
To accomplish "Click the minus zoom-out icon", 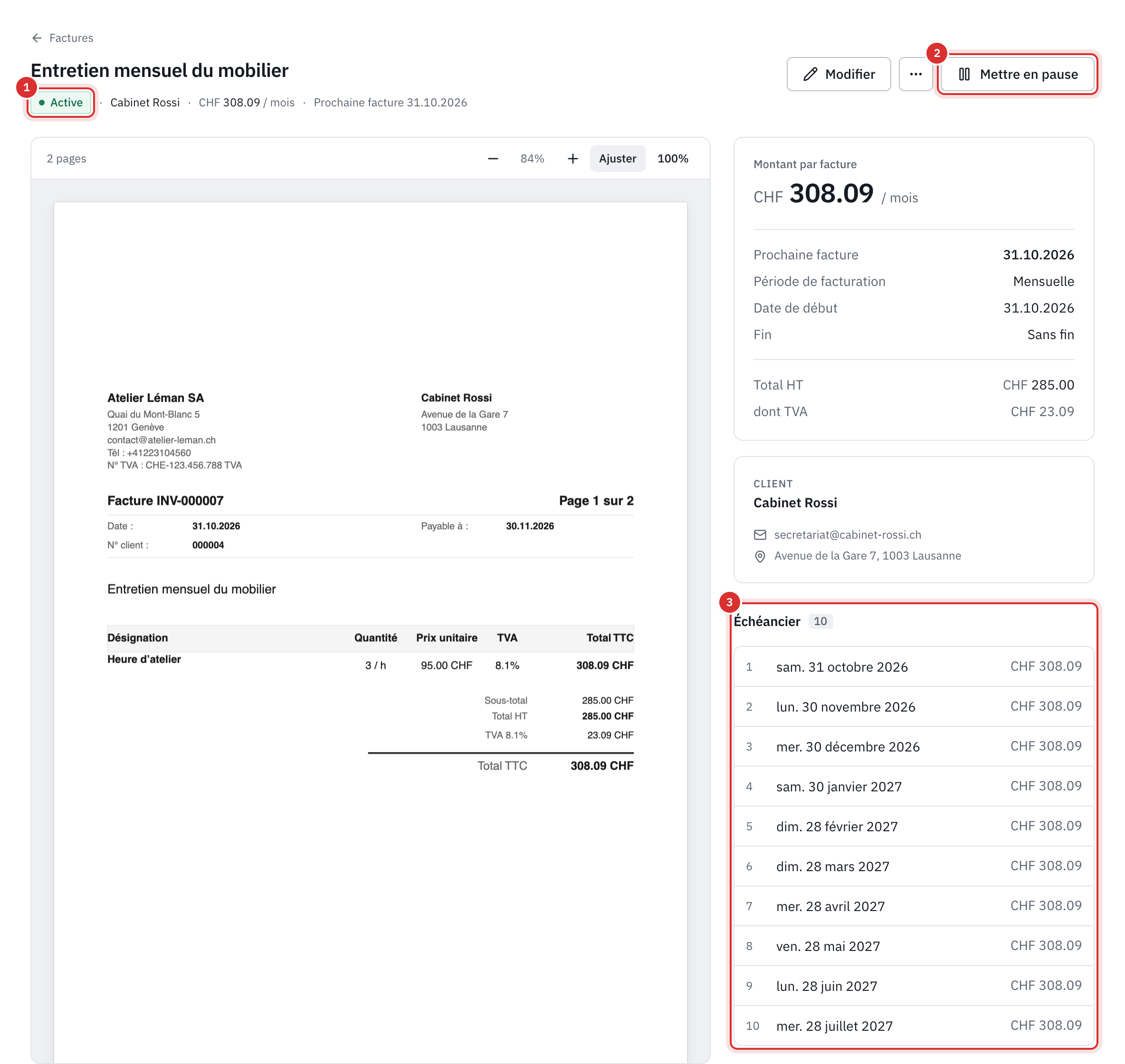I will pyautogui.click(x=493, y=159).
